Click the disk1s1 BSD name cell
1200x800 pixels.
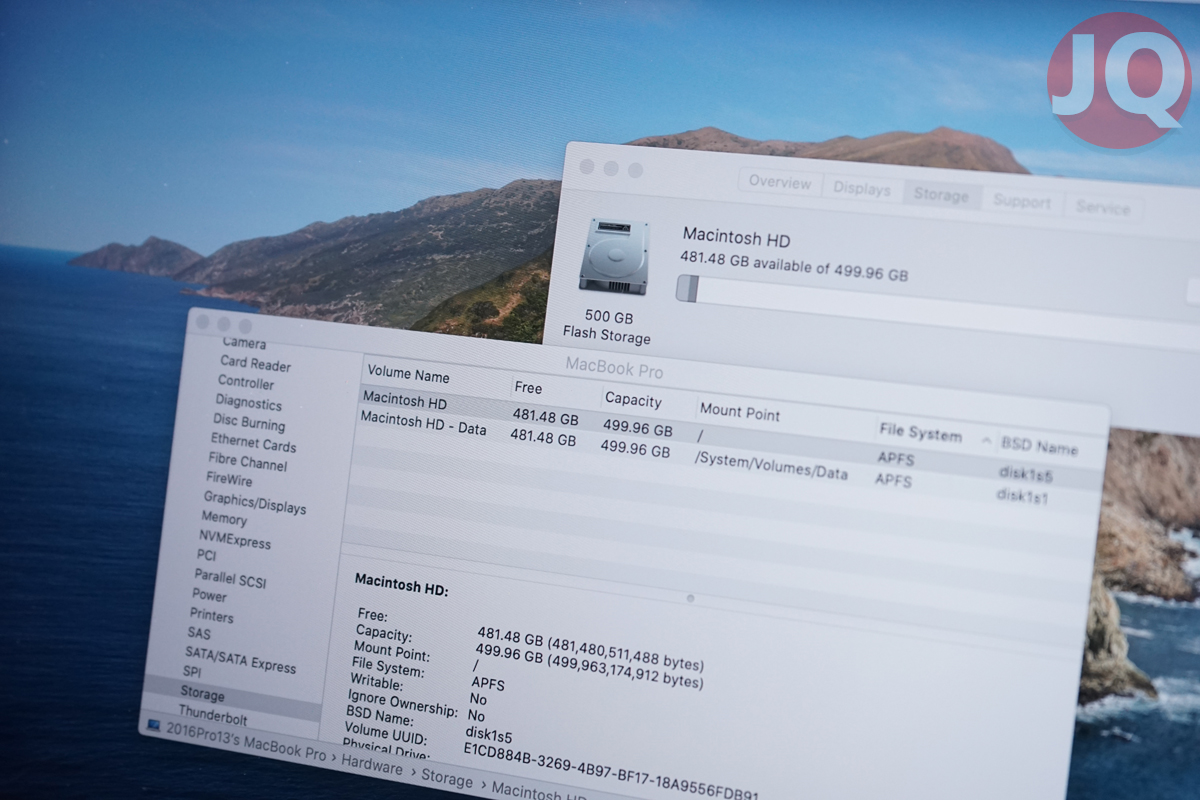tap(1021, 495)
